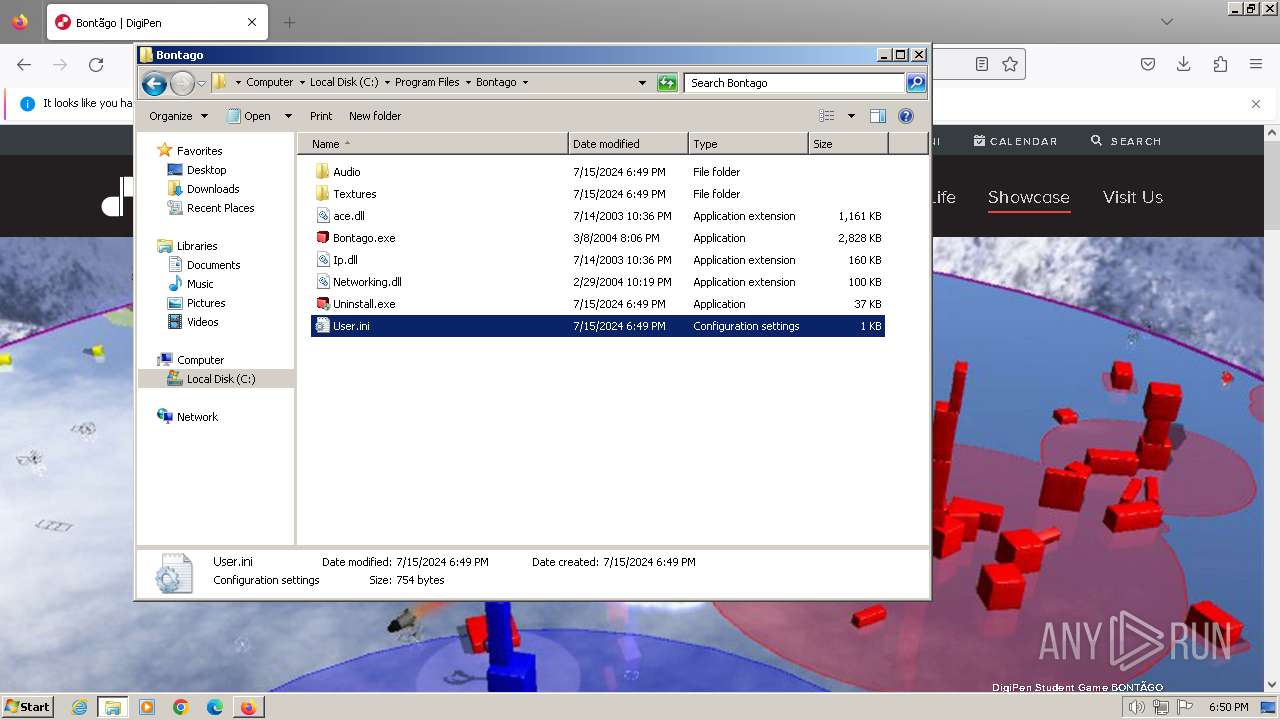Image resolution: width=1280 pixels, height=720 pixels.
Task: Click the Start button
Action: [27, 707]
